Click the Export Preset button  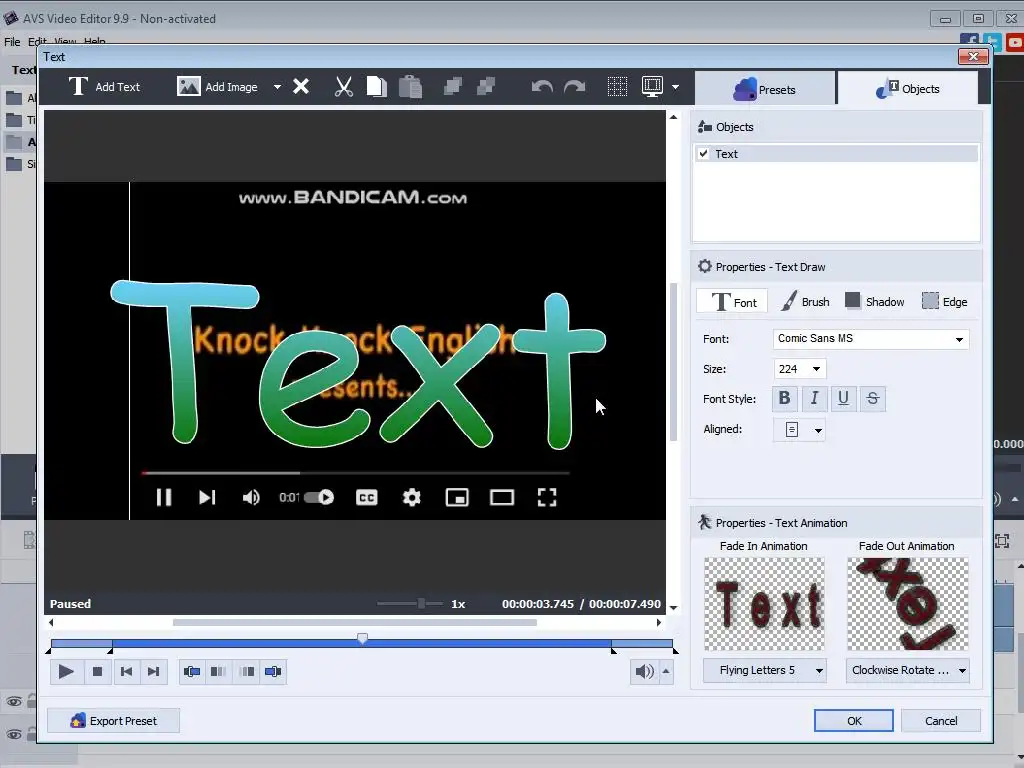coord(114,721)
